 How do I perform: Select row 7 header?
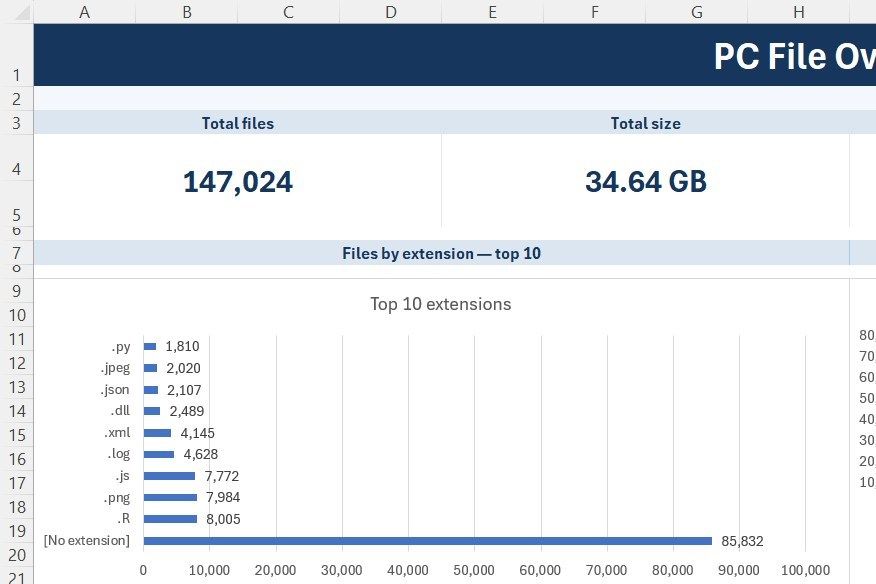[x=17, y=253]
